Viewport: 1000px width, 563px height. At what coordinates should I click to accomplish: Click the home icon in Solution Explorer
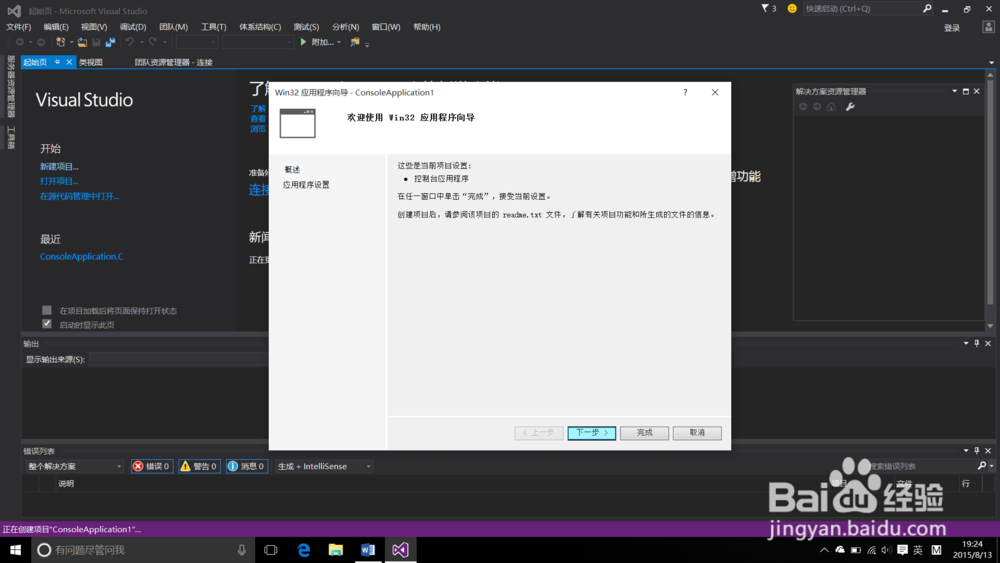(831, 107)
